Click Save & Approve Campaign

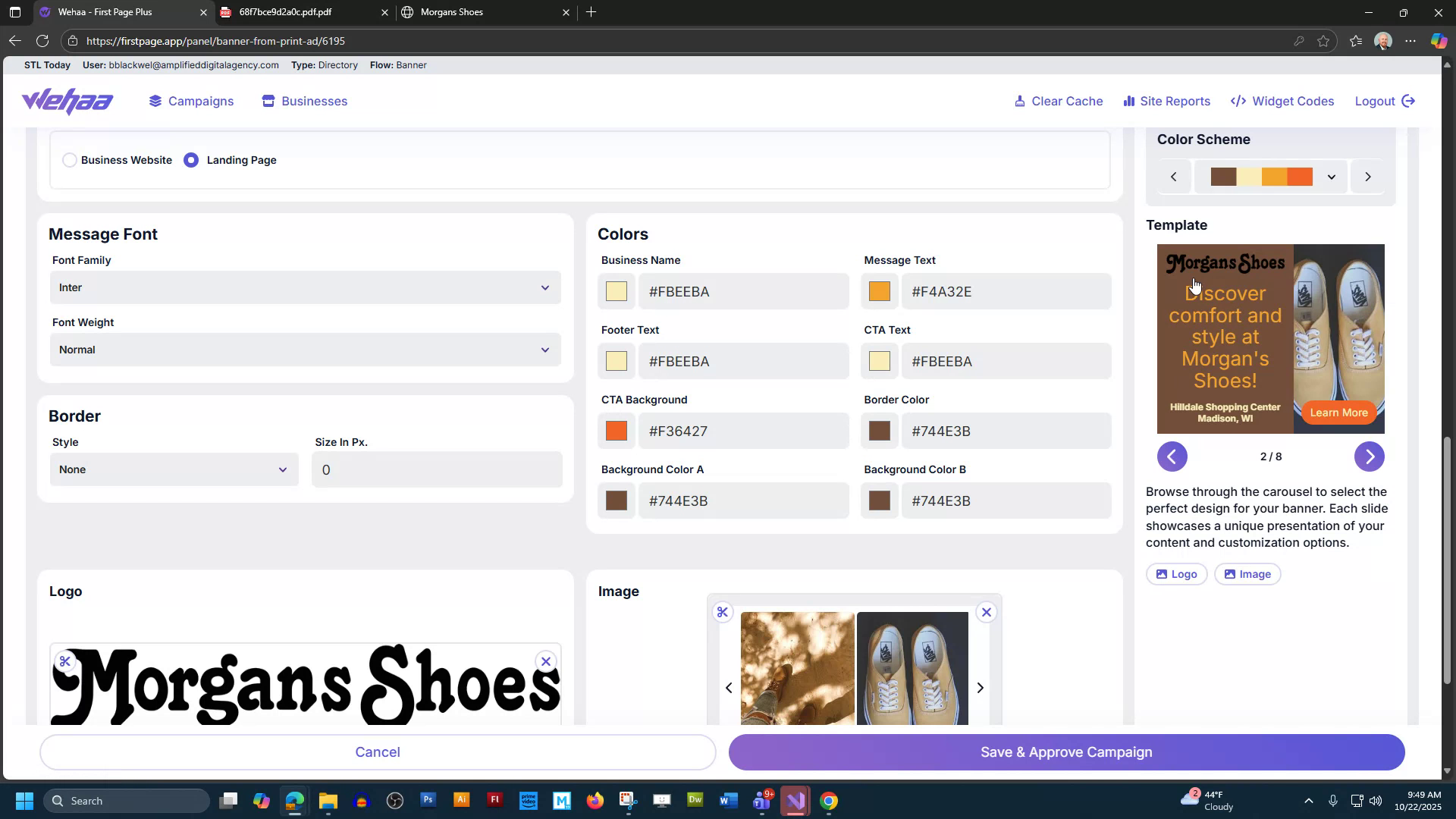(x=1065, y=752)
